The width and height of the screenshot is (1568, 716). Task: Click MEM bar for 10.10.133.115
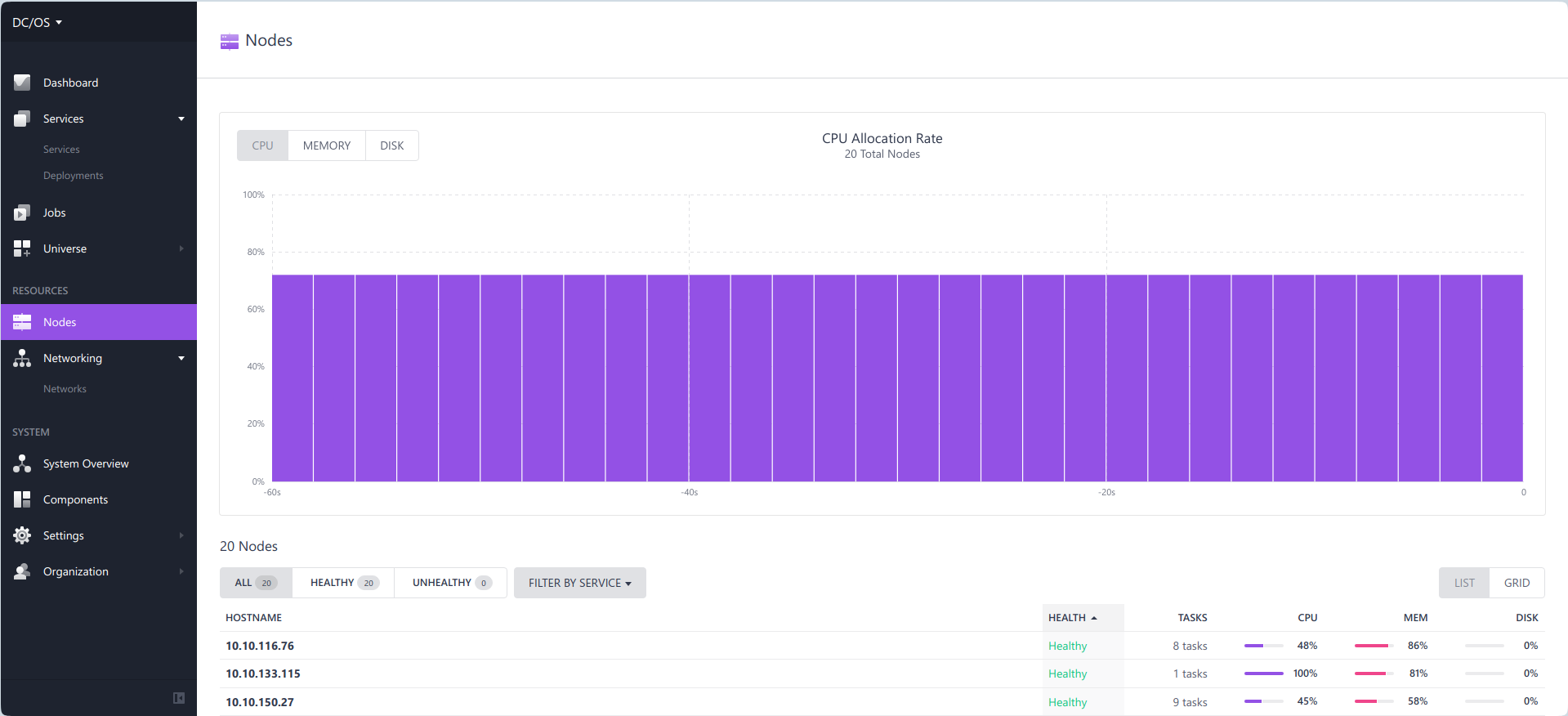point(1374,673)
